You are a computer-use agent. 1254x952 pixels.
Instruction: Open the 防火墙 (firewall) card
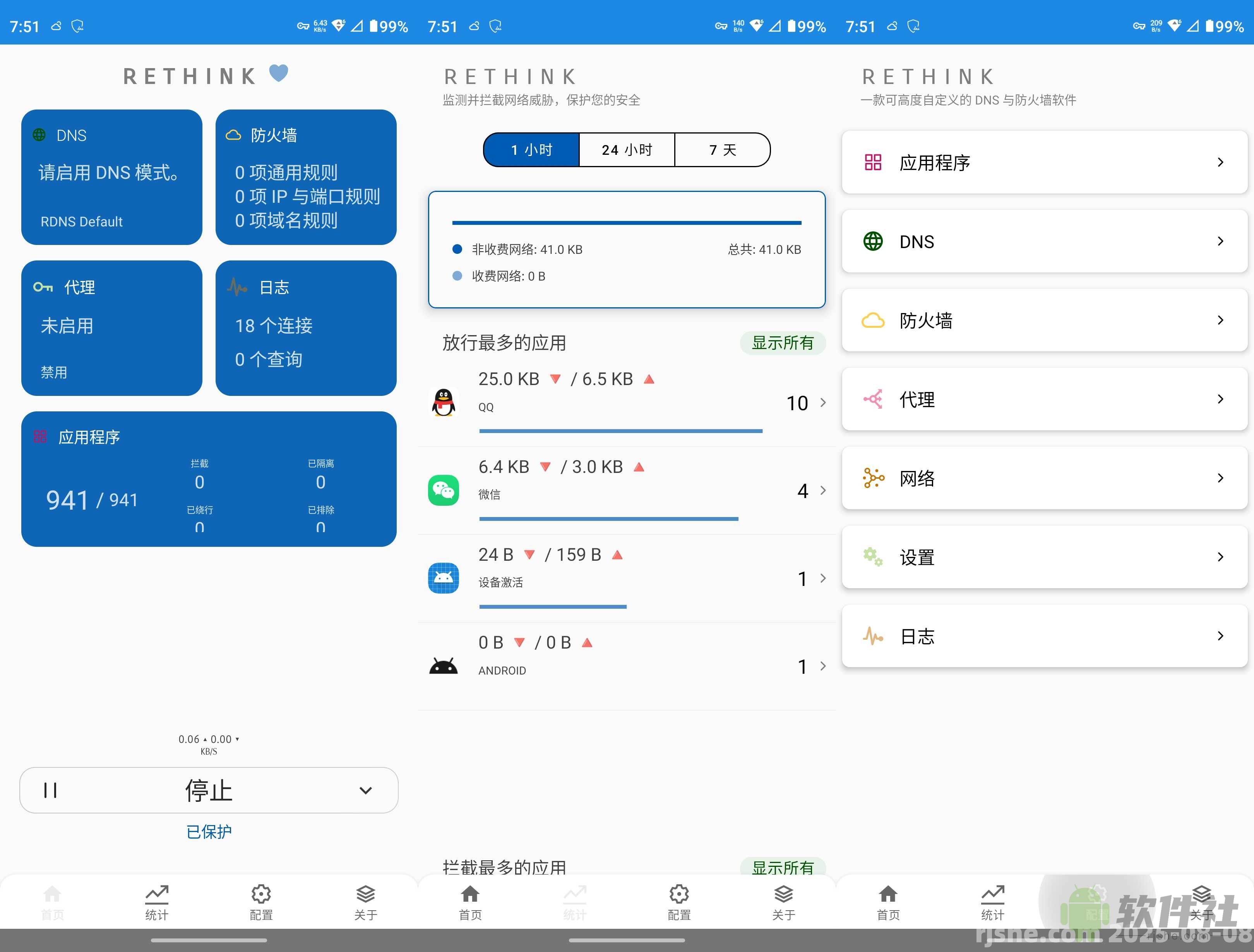tap(305, 178)
